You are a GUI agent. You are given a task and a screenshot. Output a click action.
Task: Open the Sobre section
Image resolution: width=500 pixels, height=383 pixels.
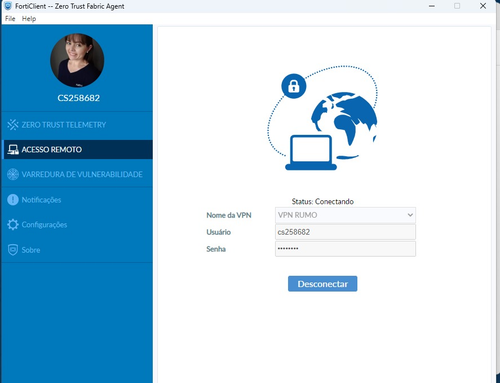coord(77,250)
